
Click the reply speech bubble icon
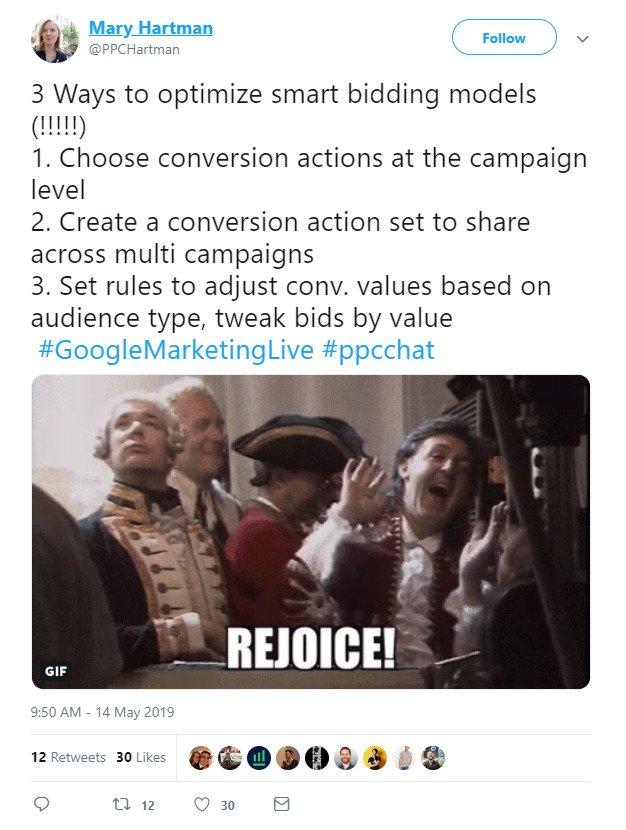[41, 805]
